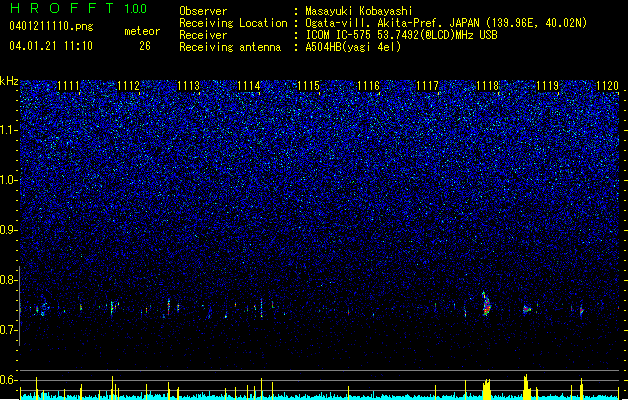Click the 1116 time marker
629x400 pixels.
point(368,86)
